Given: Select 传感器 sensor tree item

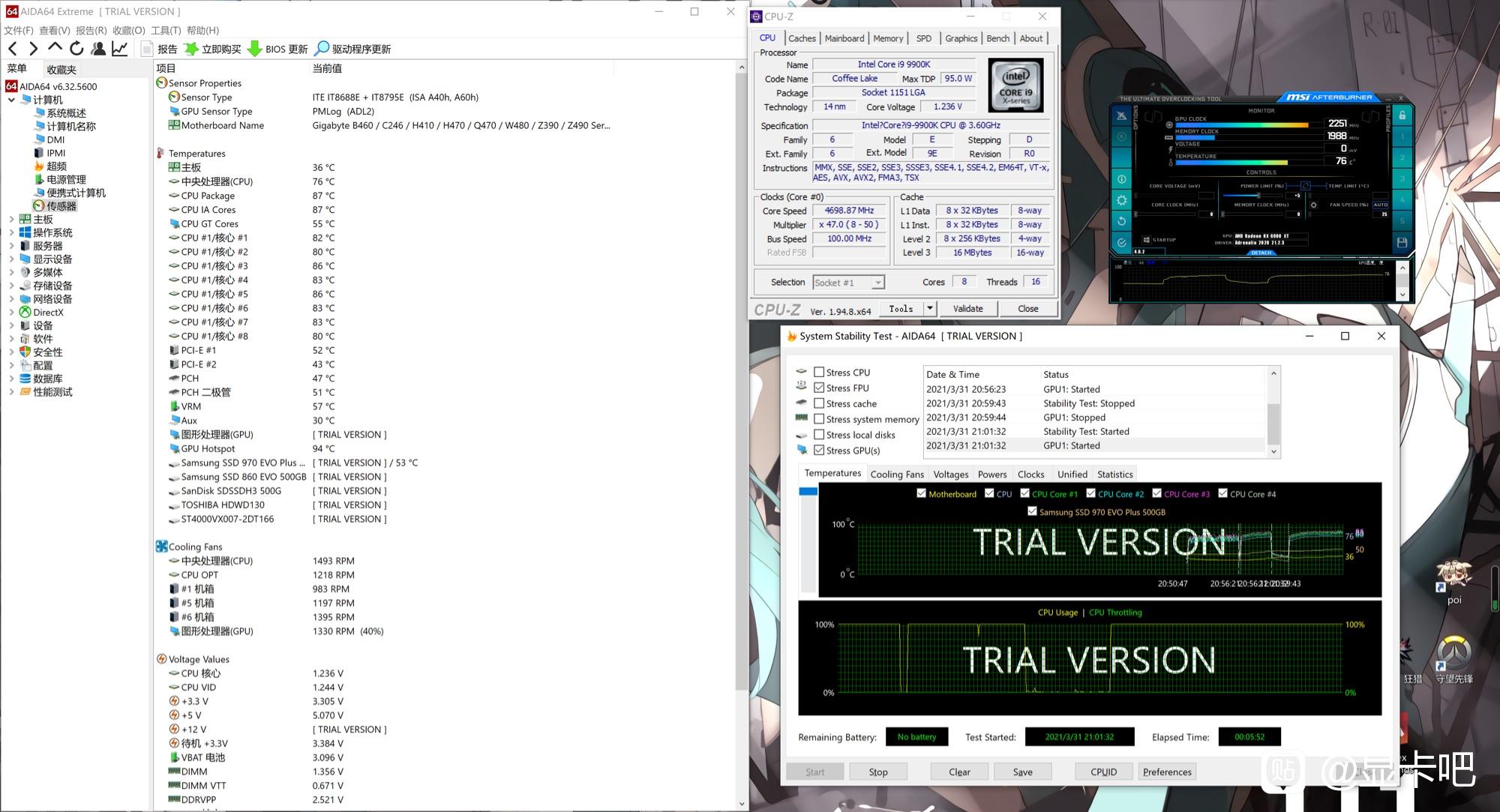Looking at the screenshot, I should (x=54, y=205).
